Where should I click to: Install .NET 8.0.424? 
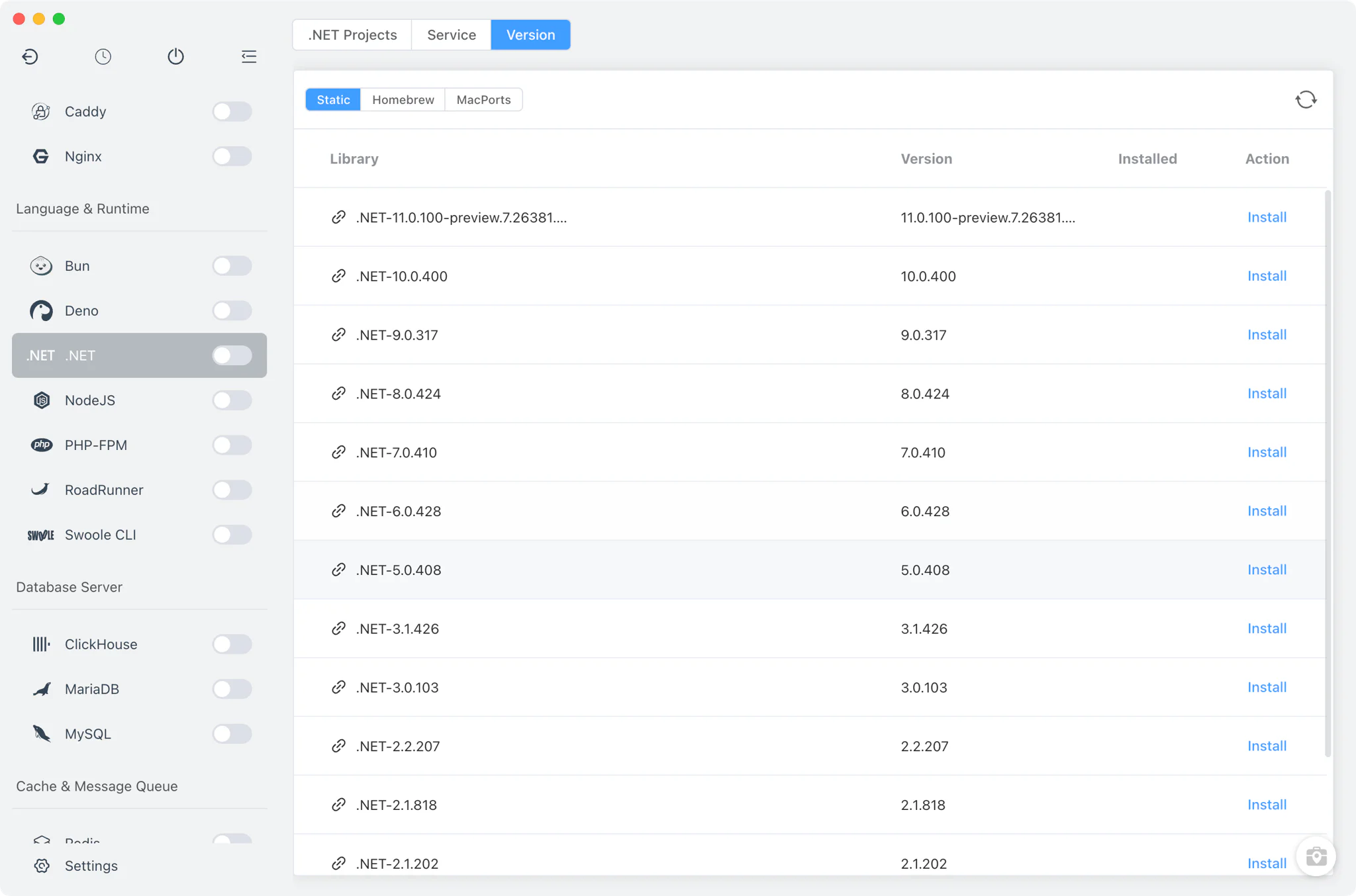coord(1267,394)
